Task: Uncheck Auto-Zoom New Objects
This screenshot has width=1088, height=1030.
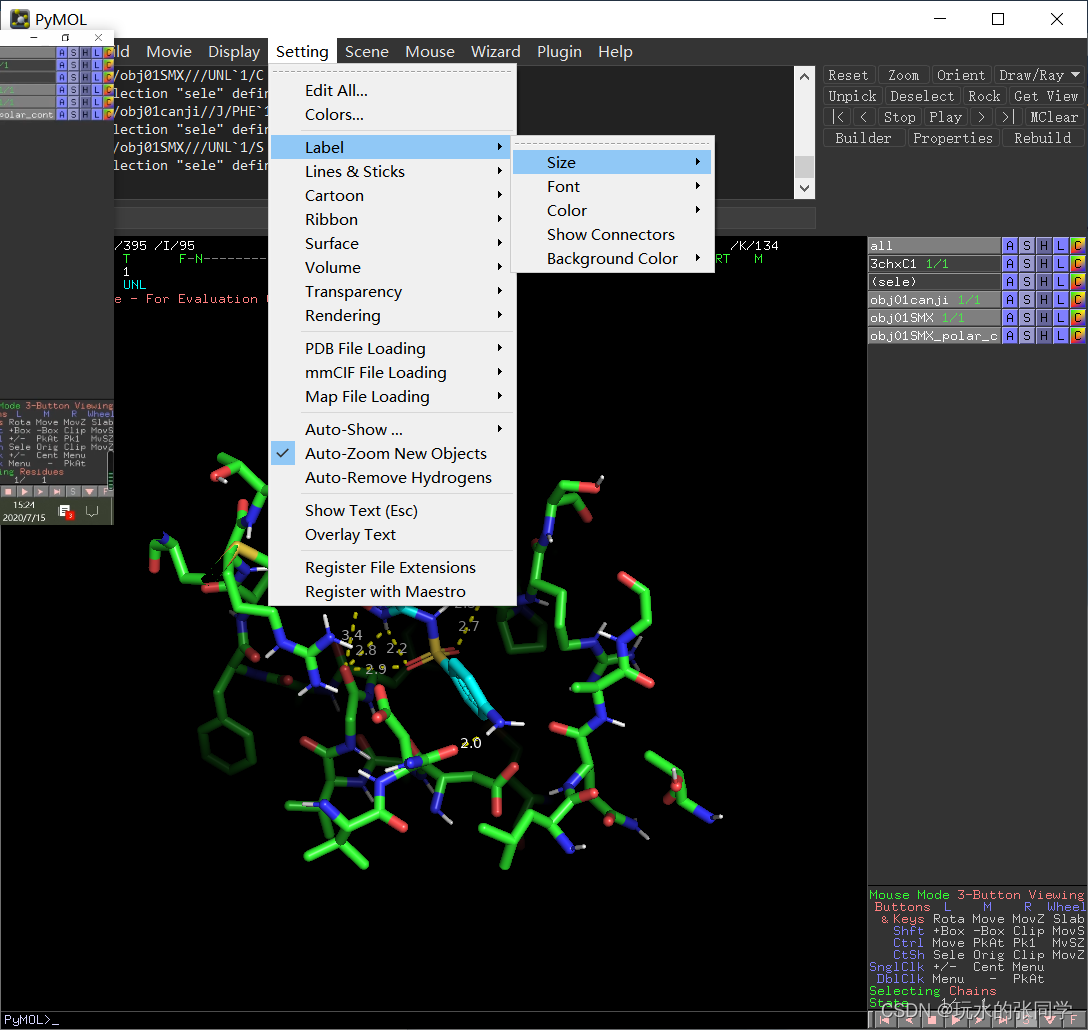Action: point(392,454)
